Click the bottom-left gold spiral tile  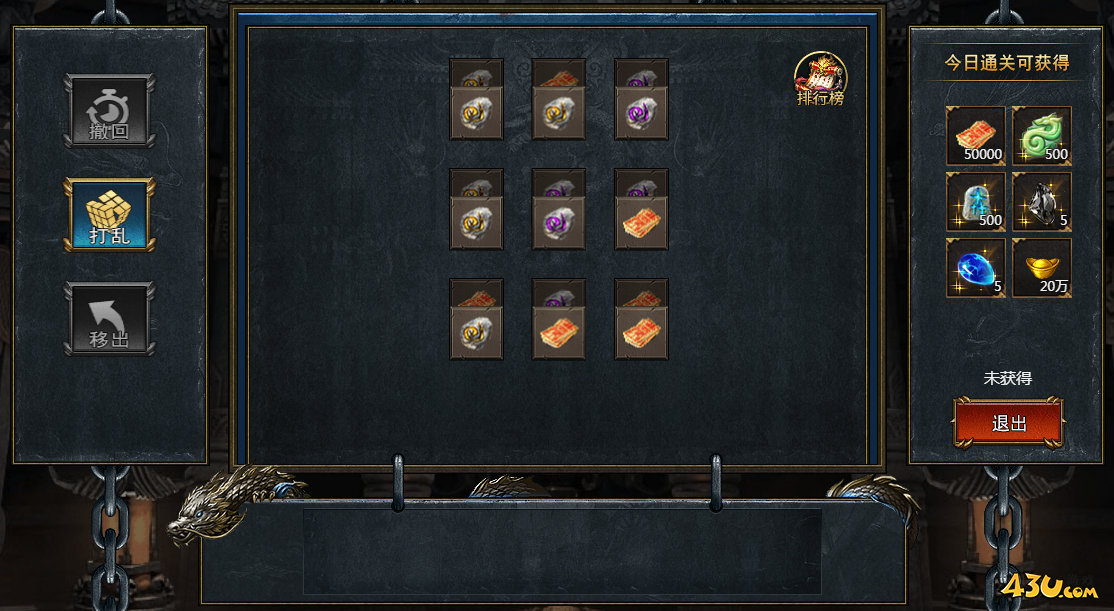coord(476,332)
